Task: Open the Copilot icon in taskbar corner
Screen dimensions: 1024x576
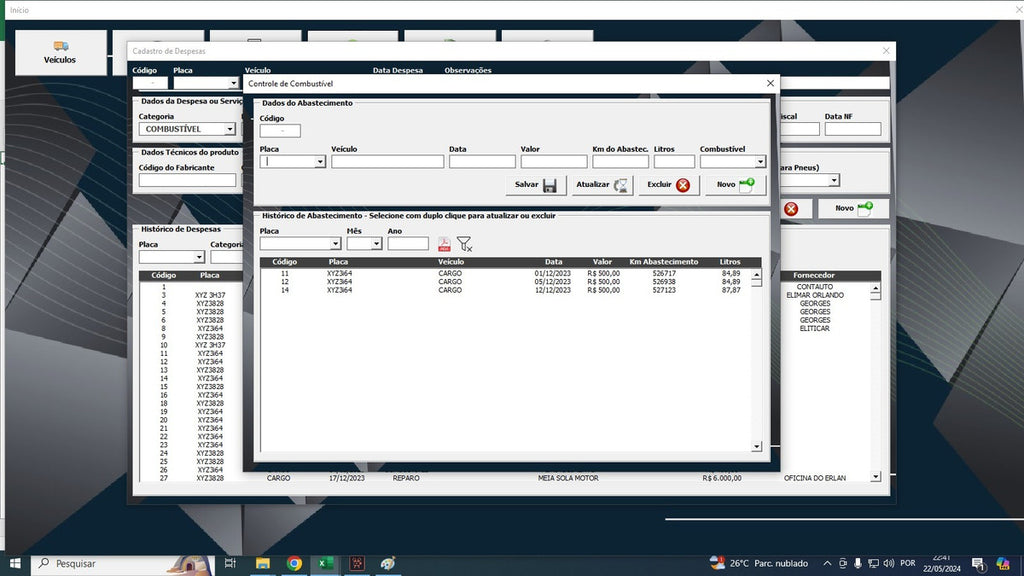Action: click(1004, 564)
